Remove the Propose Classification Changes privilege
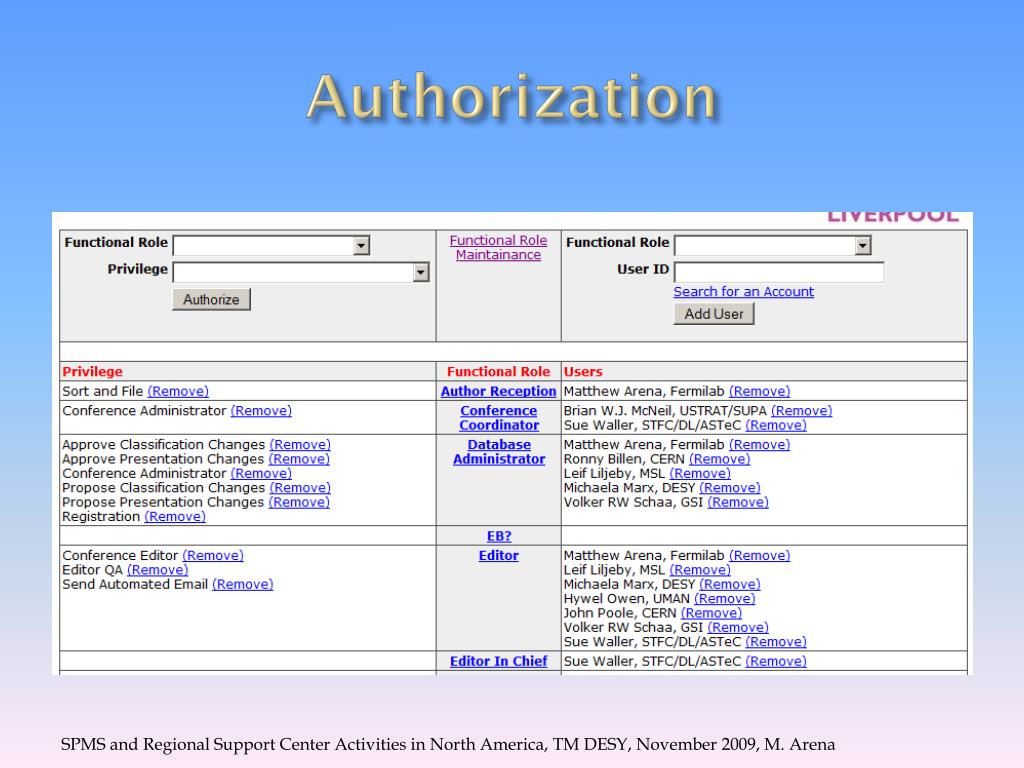Image resolution: width=1024 pixels, height=768 pixels. pyautogui.click(x=300, y=488)
